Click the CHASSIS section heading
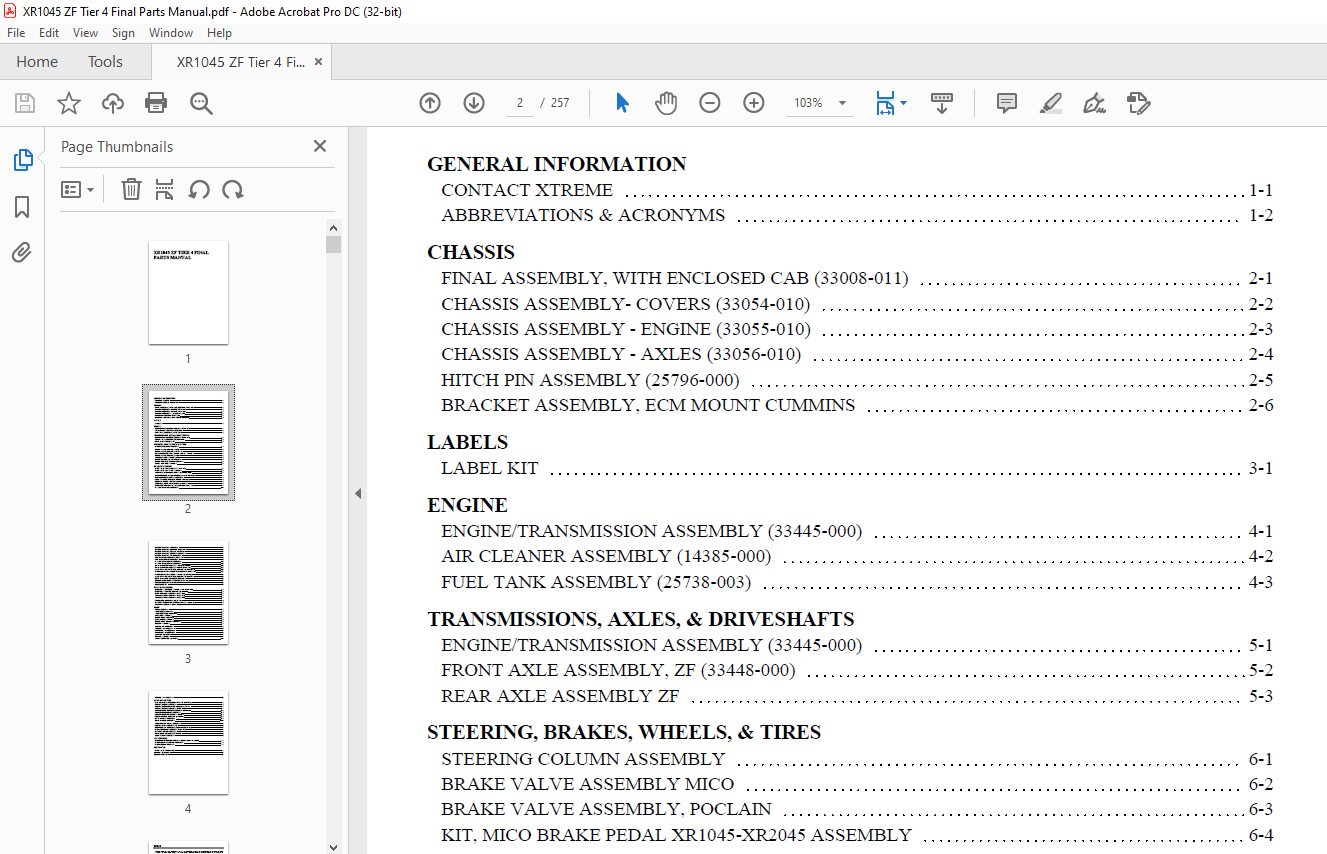The width and height of the screenshot is (1327, 854). pos(471,252)
